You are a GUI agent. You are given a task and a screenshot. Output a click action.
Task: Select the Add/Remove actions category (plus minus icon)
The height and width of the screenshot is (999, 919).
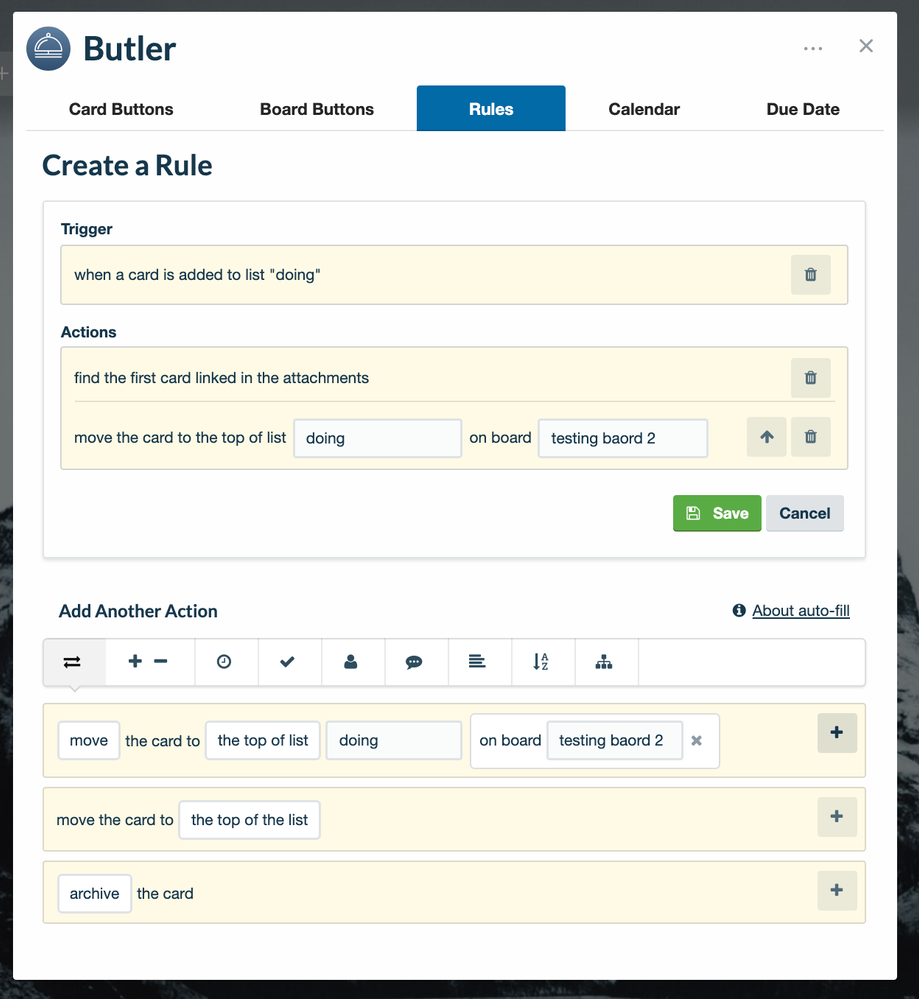pos(150,662)
